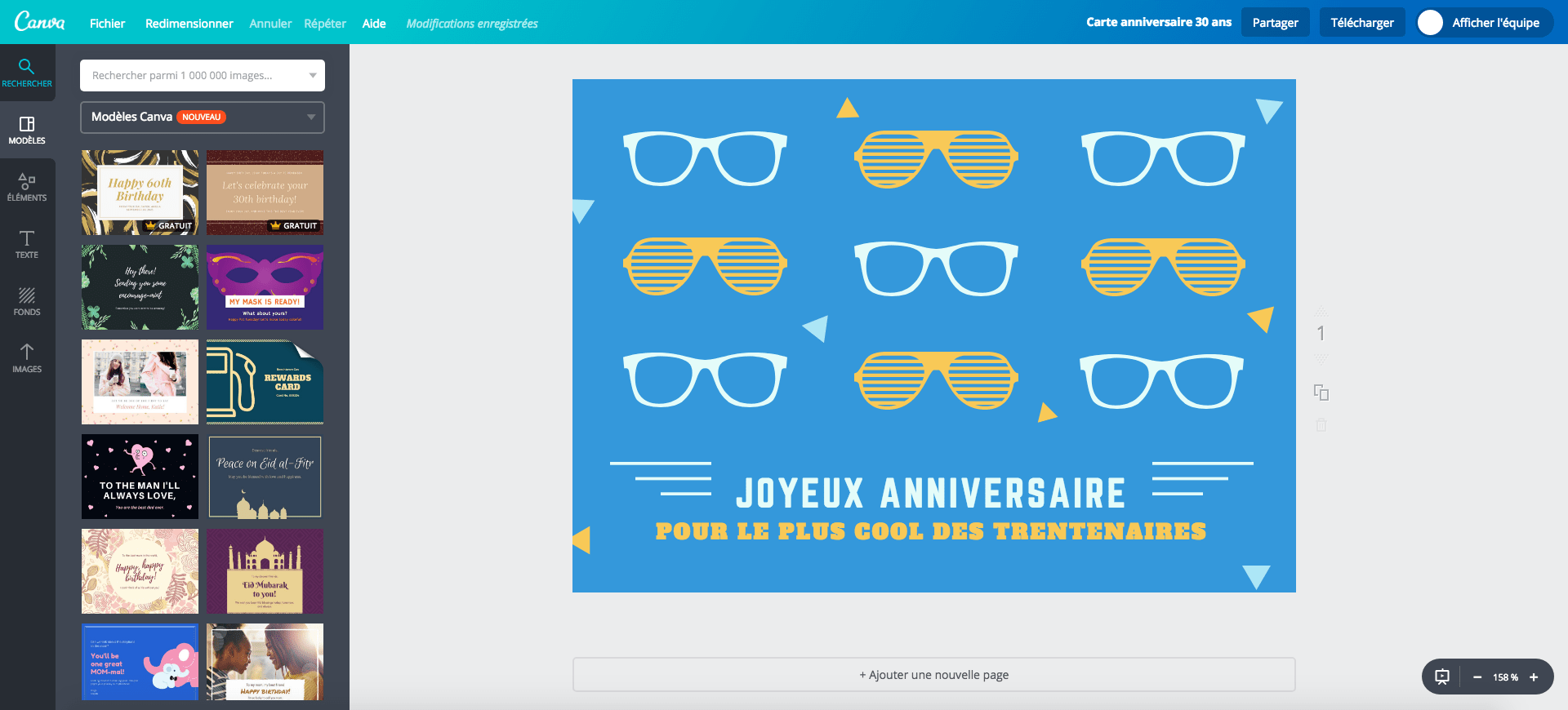Image resolution: width=1568 pixels, height=710 pixels.
Task: Open the Rechercher search tab
Action: click(27, 73)
